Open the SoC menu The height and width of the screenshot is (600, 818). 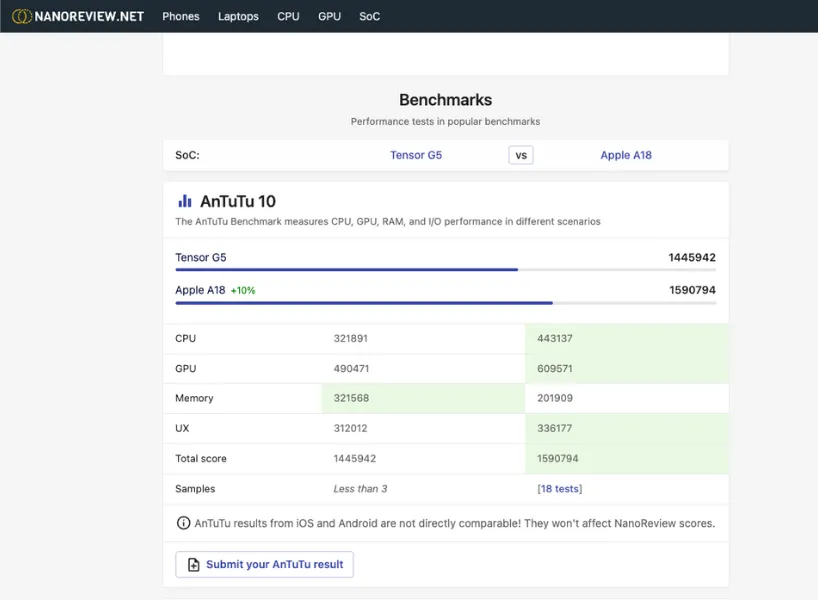[369, 16]
